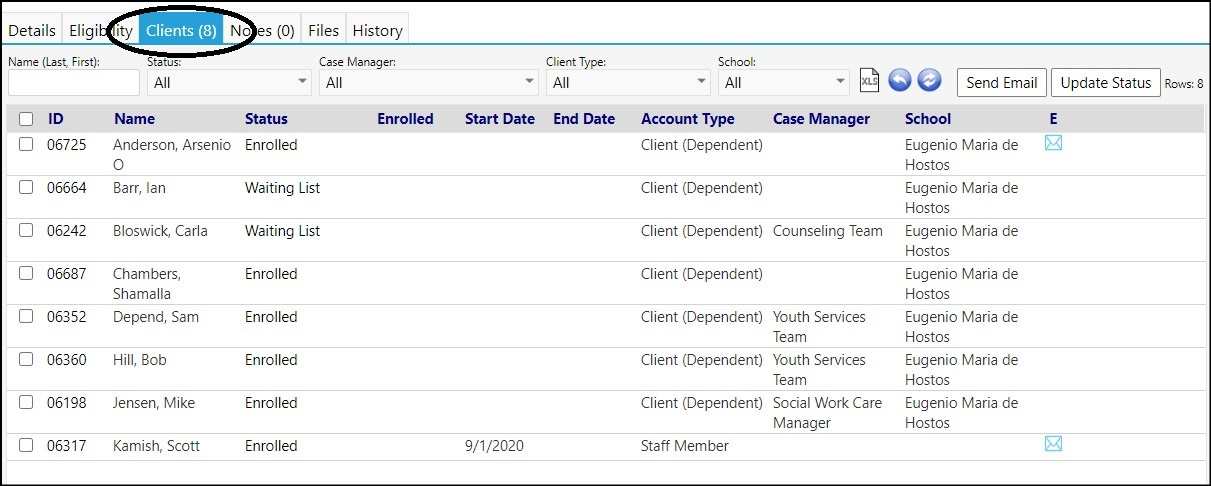Image resolution: width=1211 pixels, height=486 pixels.
Task: Tick the checkbox for Jensen, Mike
Action: click(x=26, y=402)
